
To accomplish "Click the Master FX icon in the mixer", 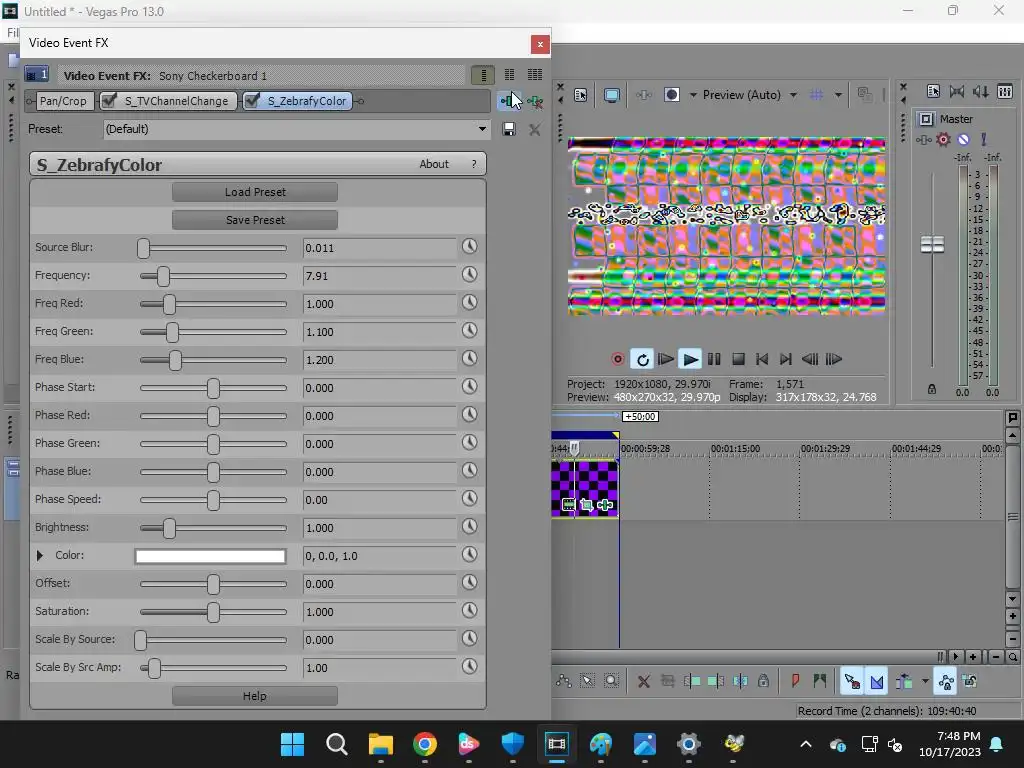I will pyautogui.click(x=923, y=140).
